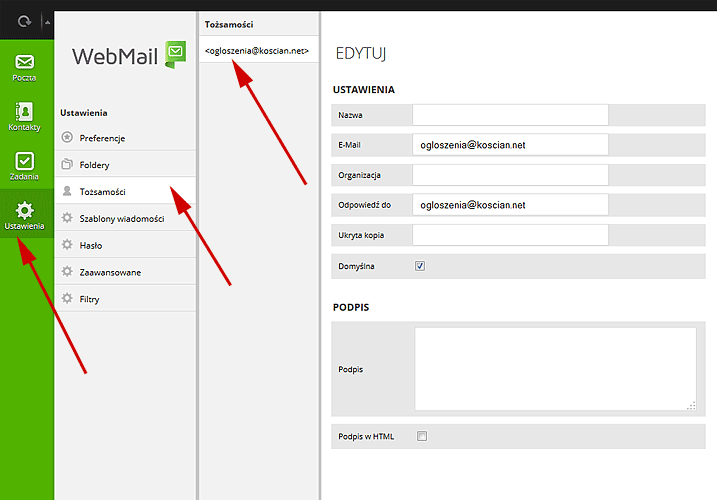The height and width of the screenshot is (500, 717).
Task: Open Foldery settings section
Action: tap(125, 164)
